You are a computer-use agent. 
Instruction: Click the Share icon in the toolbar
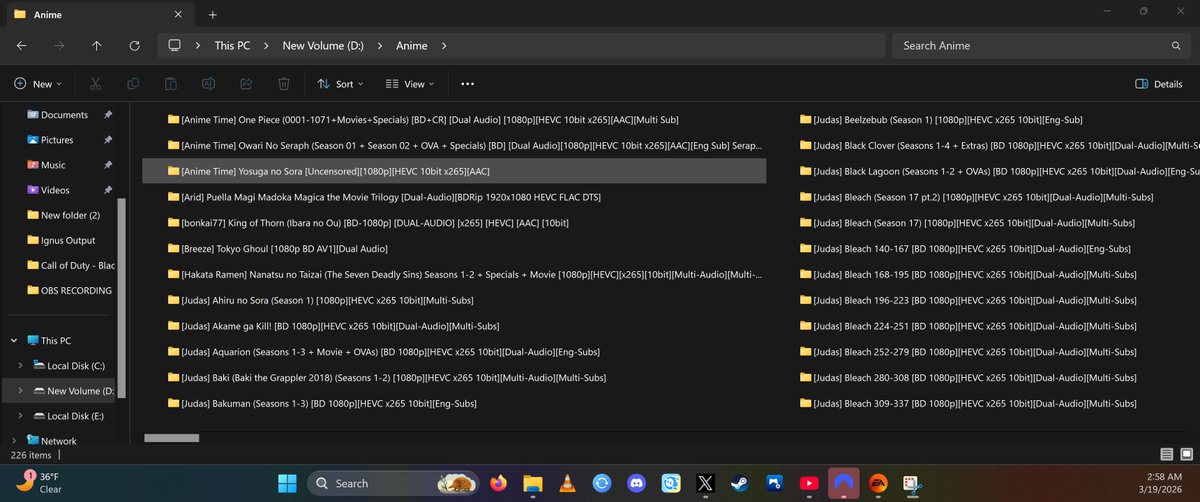246,85
